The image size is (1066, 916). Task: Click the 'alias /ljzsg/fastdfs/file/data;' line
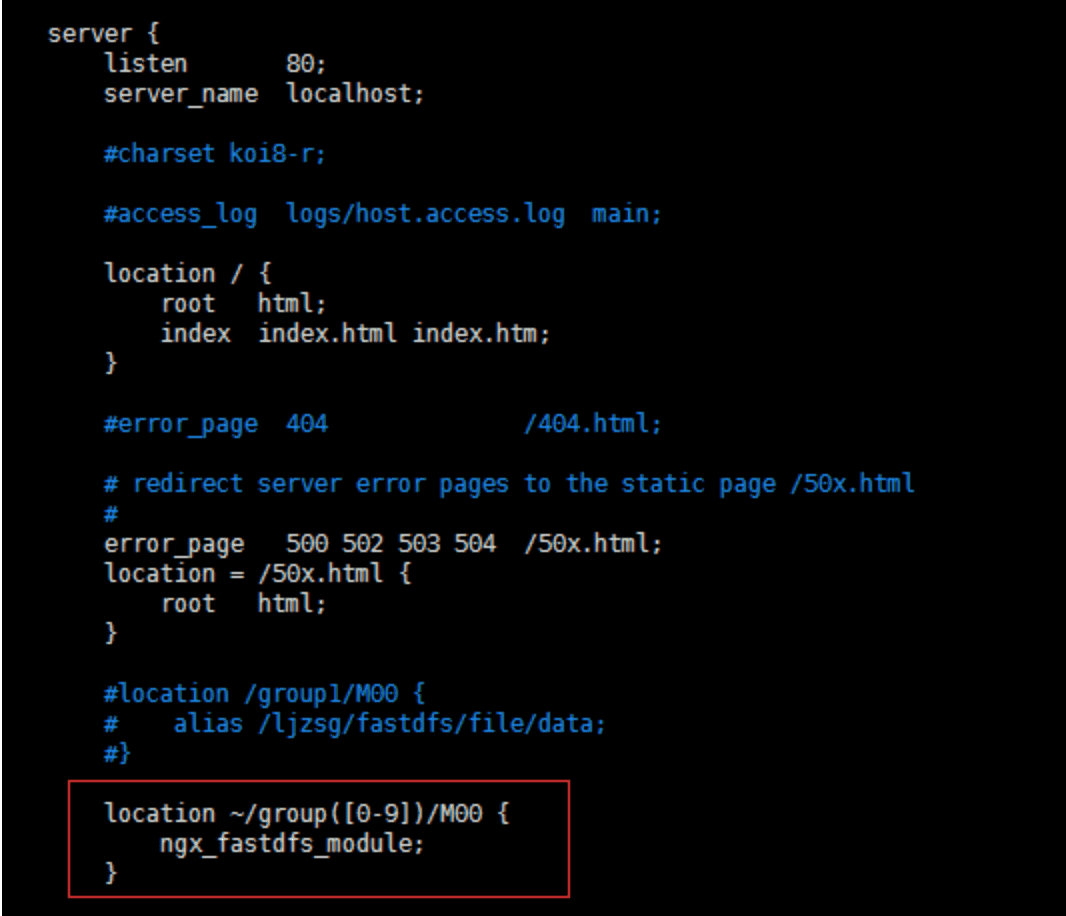point(389,724)
